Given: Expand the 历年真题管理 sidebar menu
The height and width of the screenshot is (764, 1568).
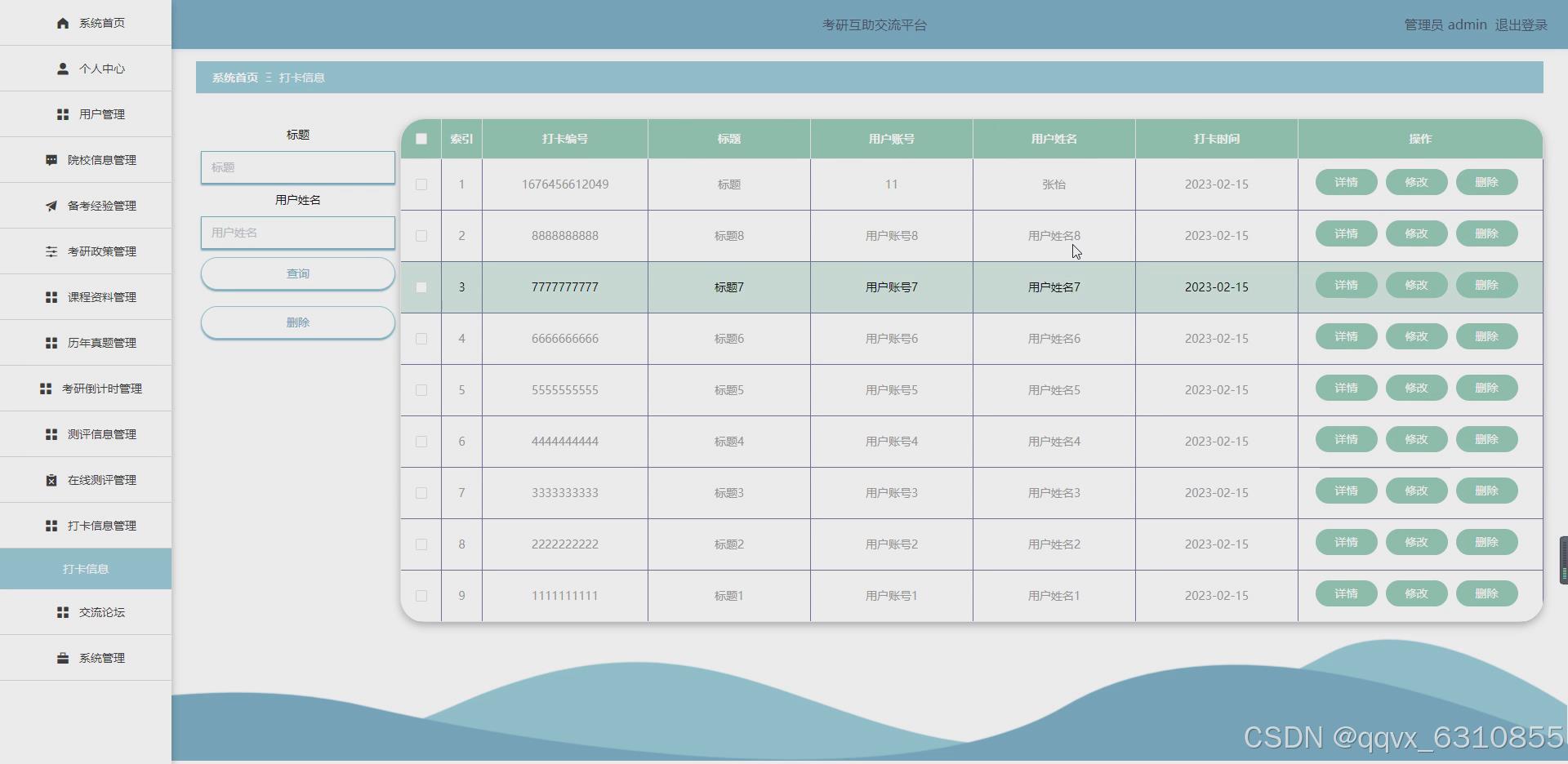Looking at the screenshot, I should pyautogui.click(x=86, y=343).
